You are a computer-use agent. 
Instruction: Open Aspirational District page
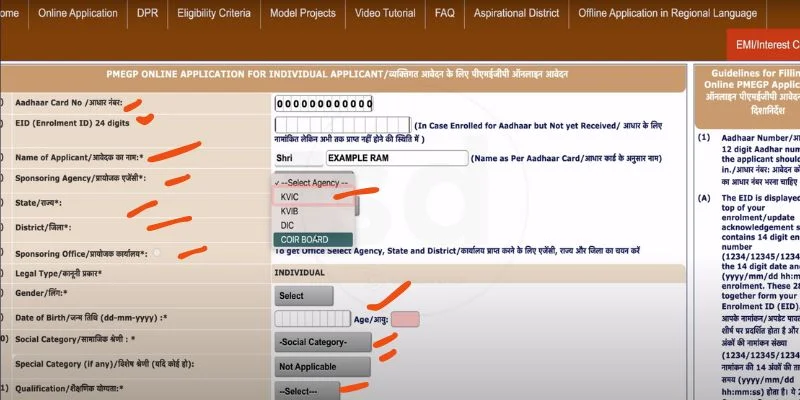pyautogui.click(x=516, y=14)
